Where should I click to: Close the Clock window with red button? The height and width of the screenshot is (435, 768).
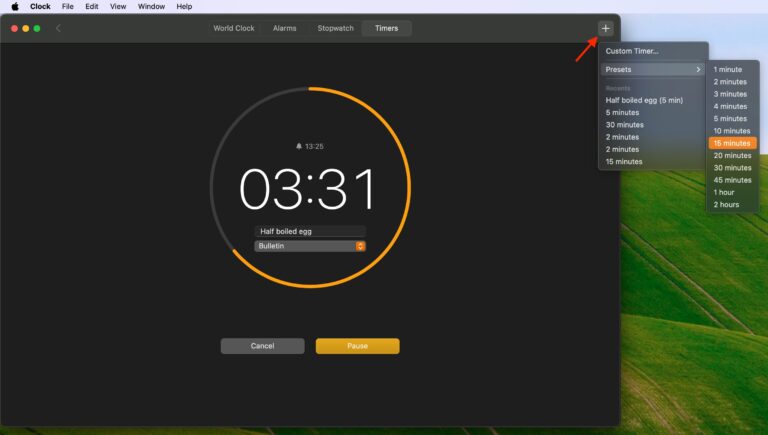click(15, 28)
